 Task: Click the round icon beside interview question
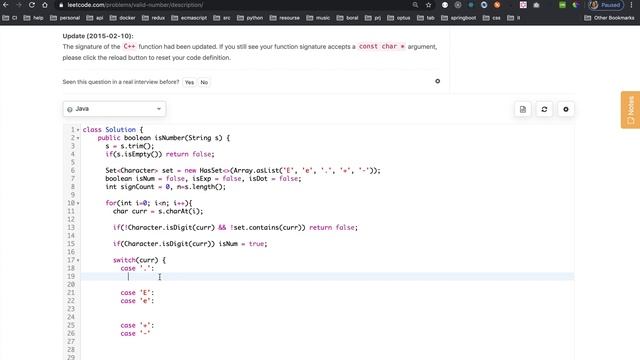[438, 81]
